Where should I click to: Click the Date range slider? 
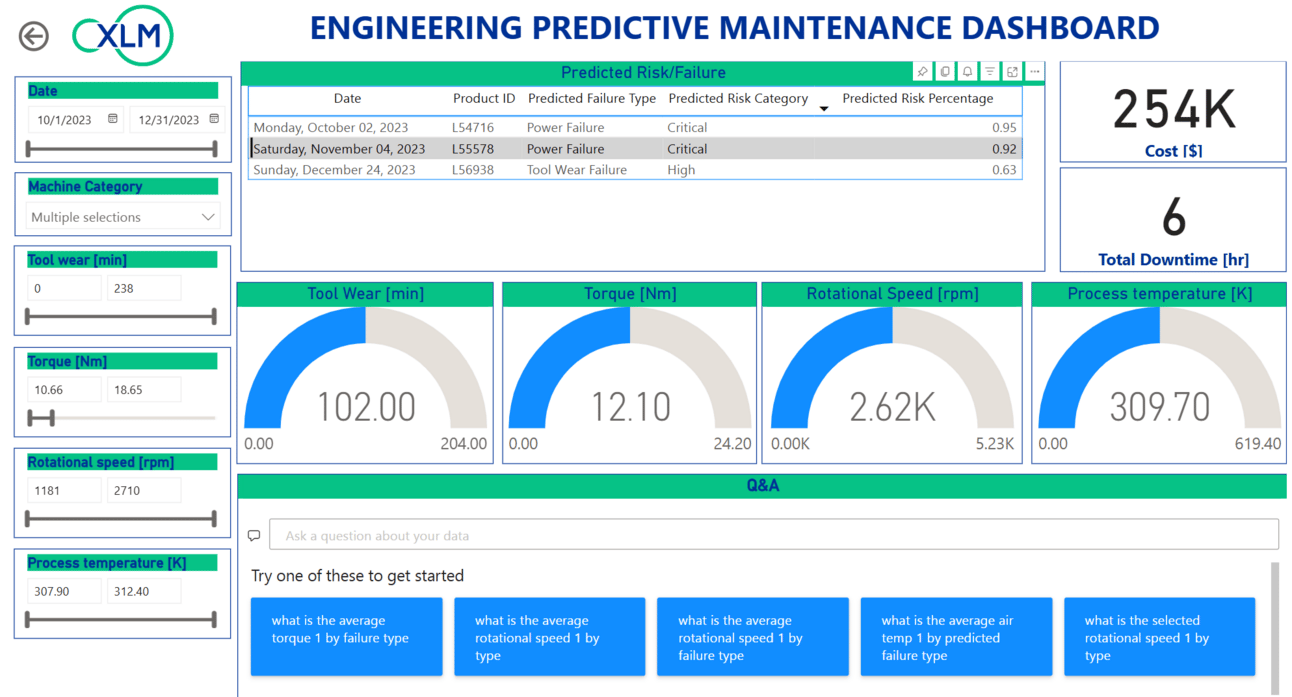pos(121,149)
